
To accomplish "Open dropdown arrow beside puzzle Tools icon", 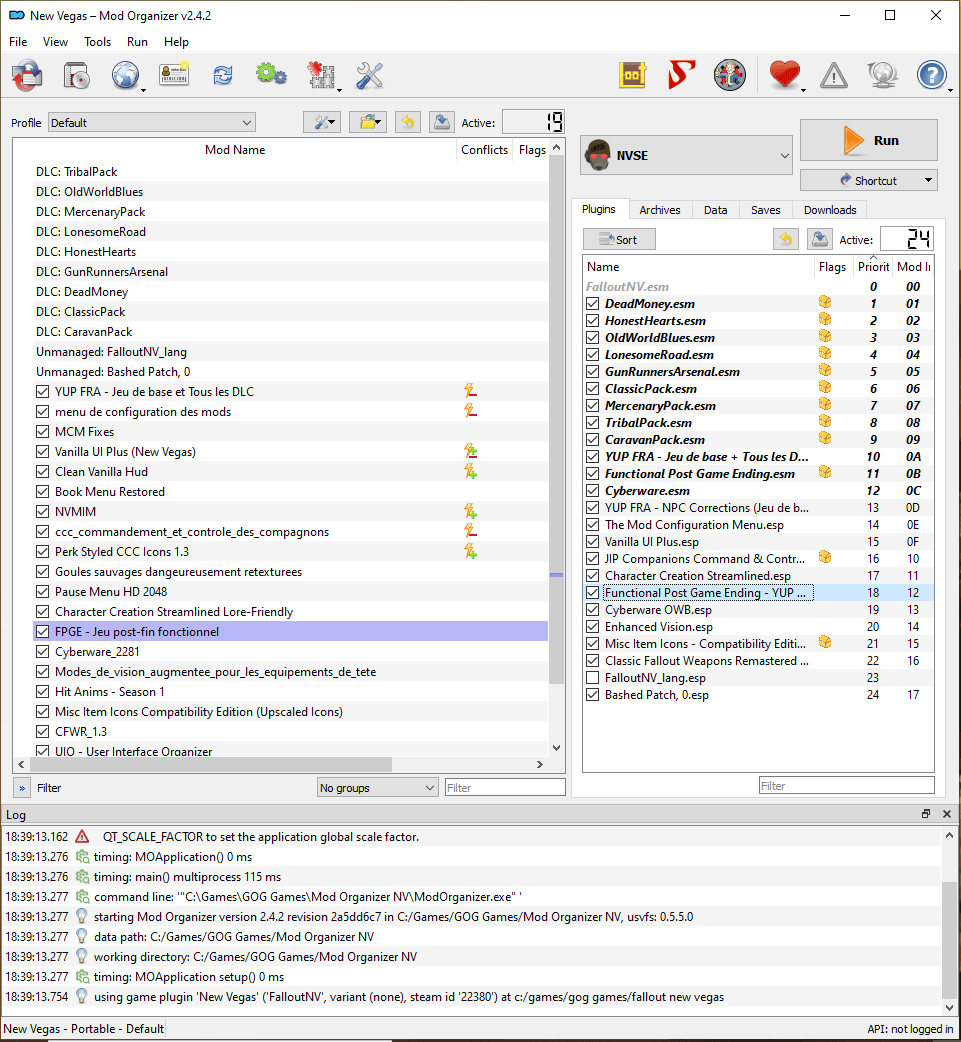I will click(340, 89).
